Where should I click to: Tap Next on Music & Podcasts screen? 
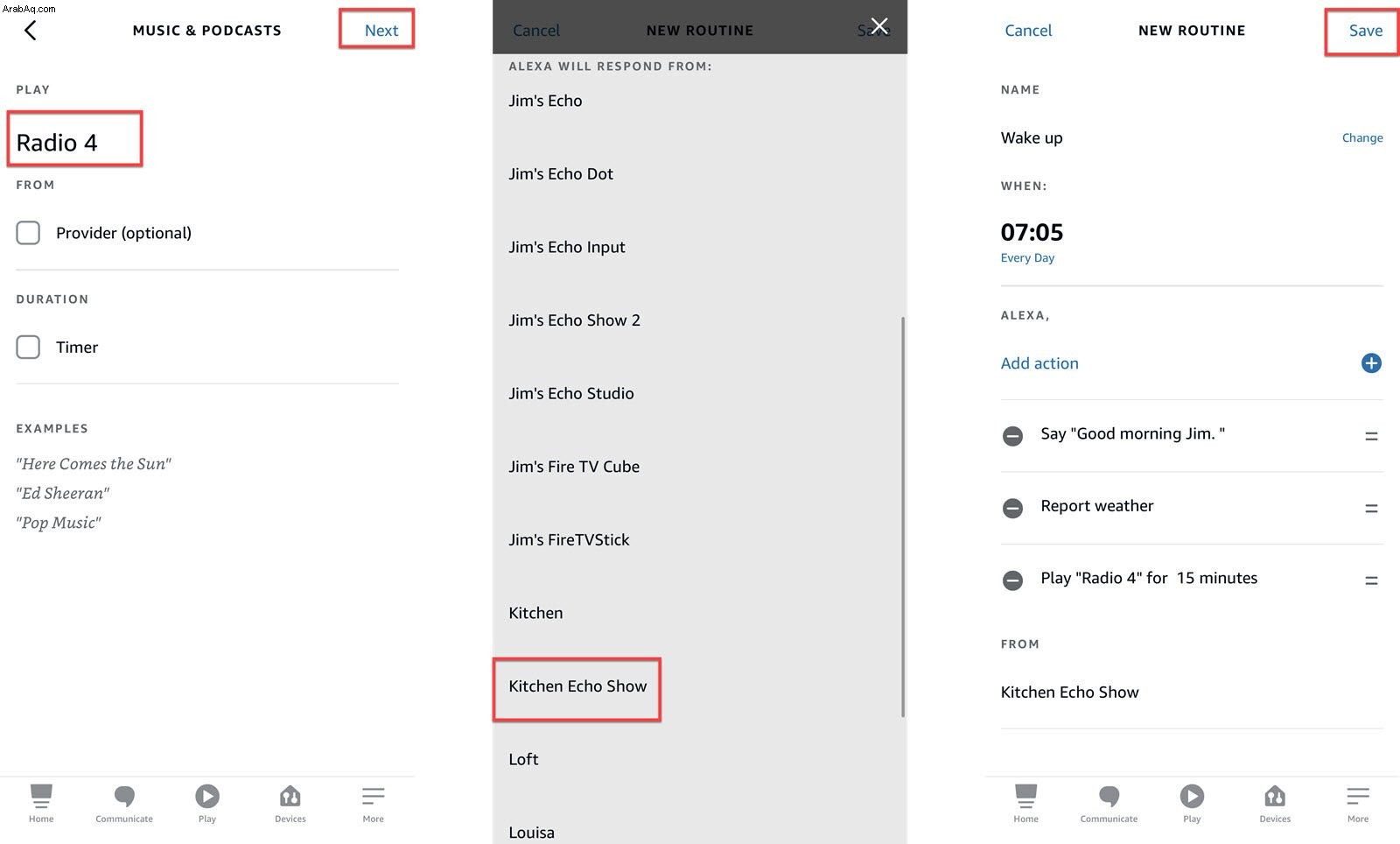click(x=381, y=31)
